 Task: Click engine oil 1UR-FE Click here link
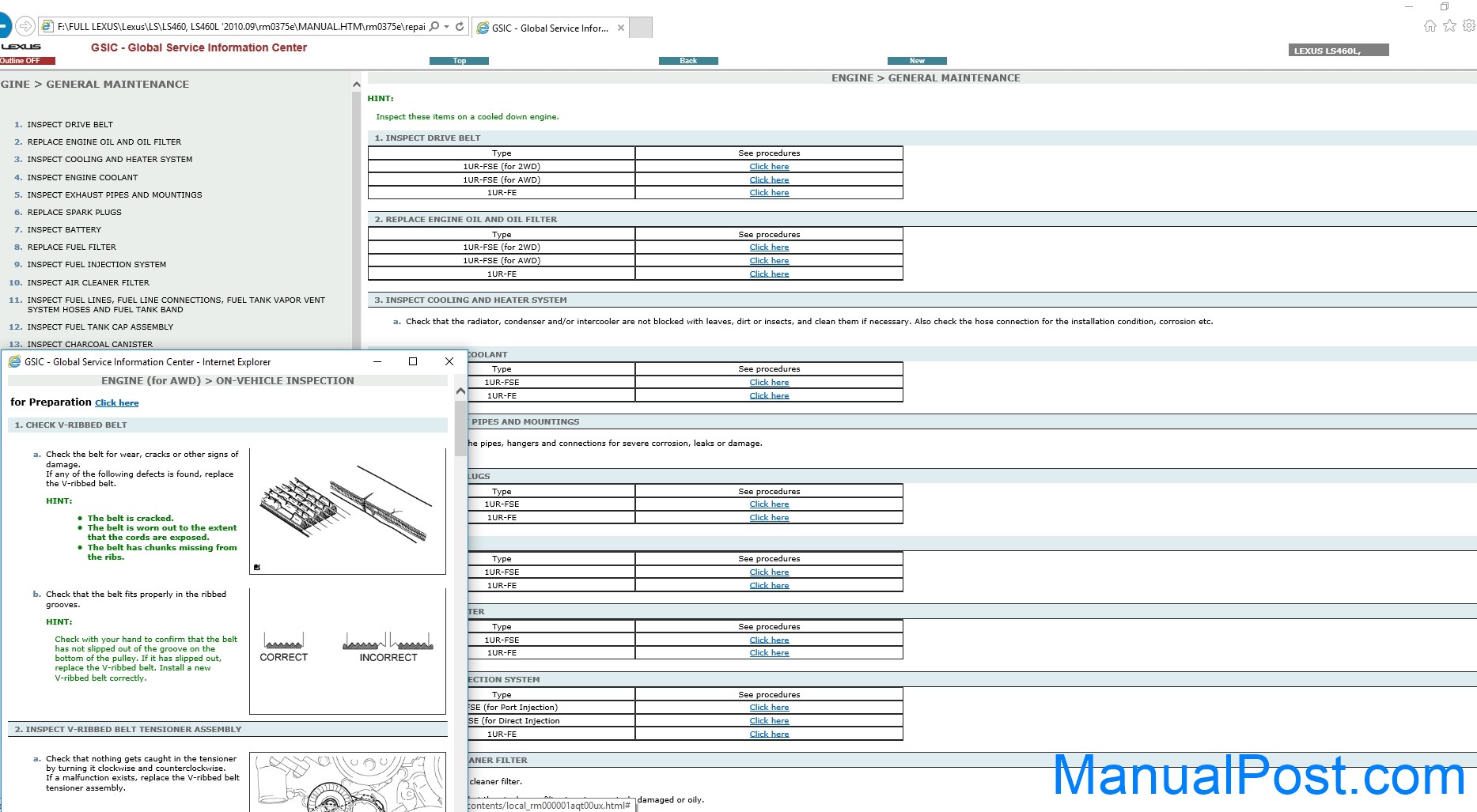point(769,274)
